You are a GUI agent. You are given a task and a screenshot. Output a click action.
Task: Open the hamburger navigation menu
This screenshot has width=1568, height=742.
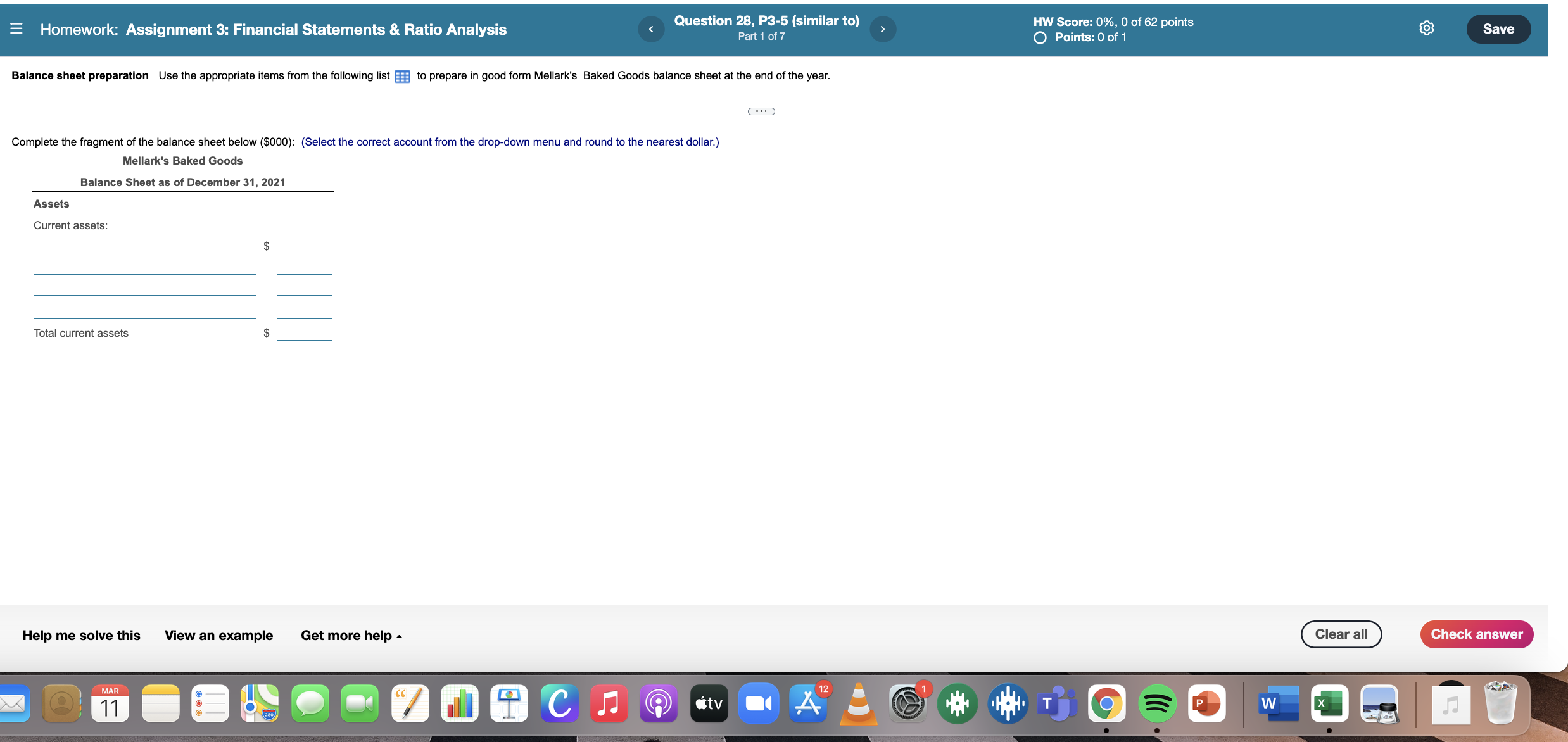[16, 28]
